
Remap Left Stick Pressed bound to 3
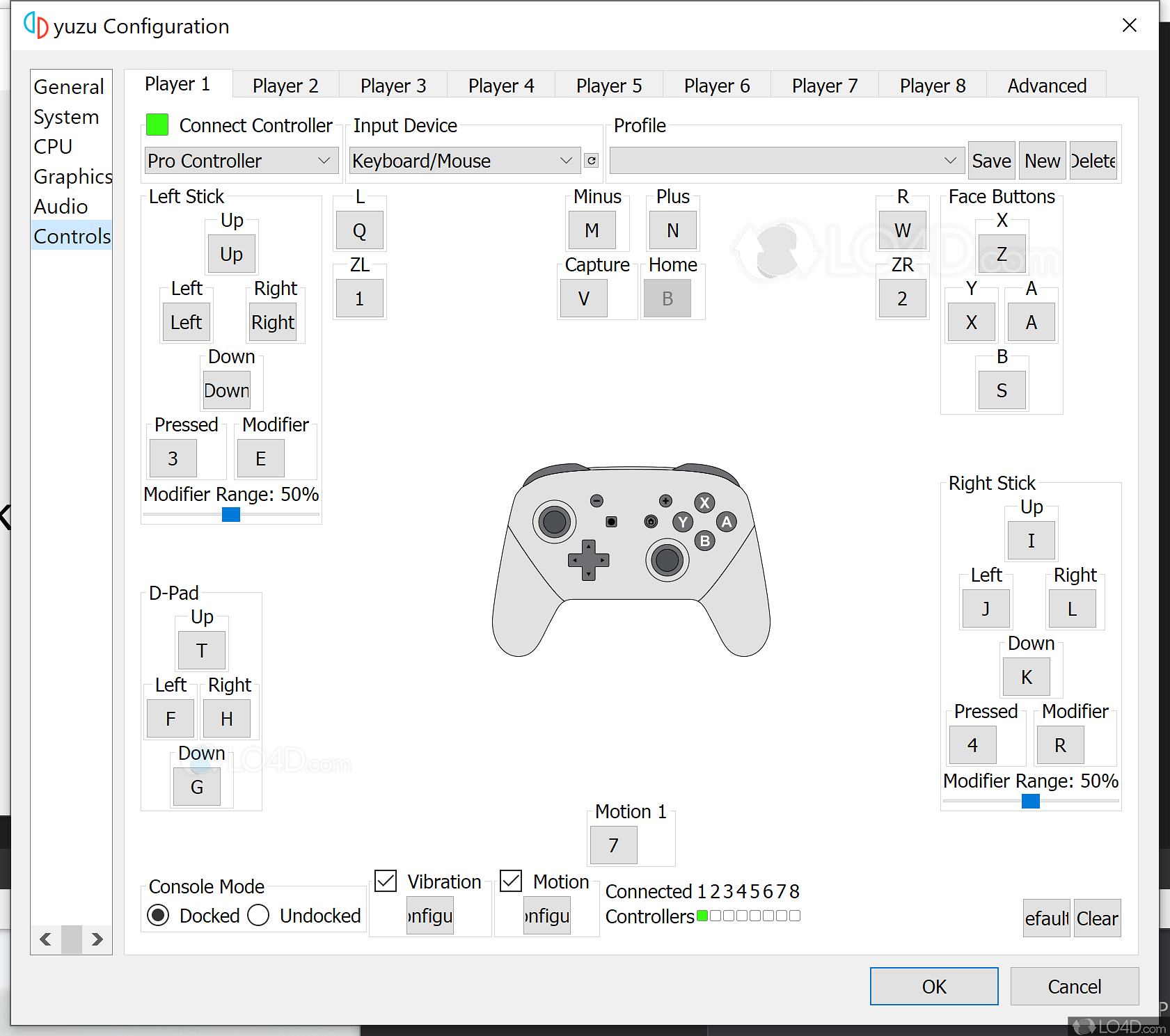[x=173, y=459]
